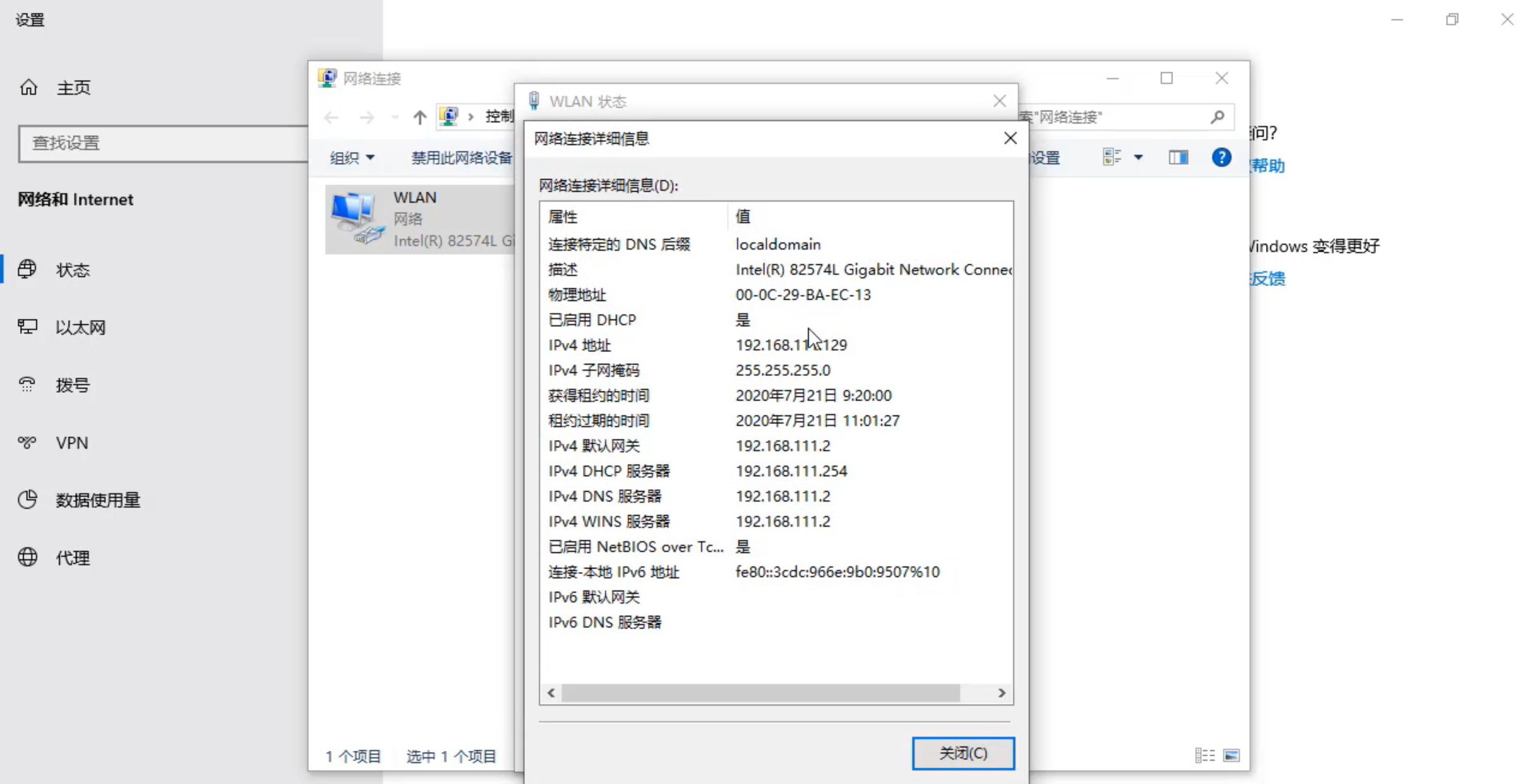
Task: Click the home icon next to 主页
Action: pyautogui.click(x=29, y=87)
